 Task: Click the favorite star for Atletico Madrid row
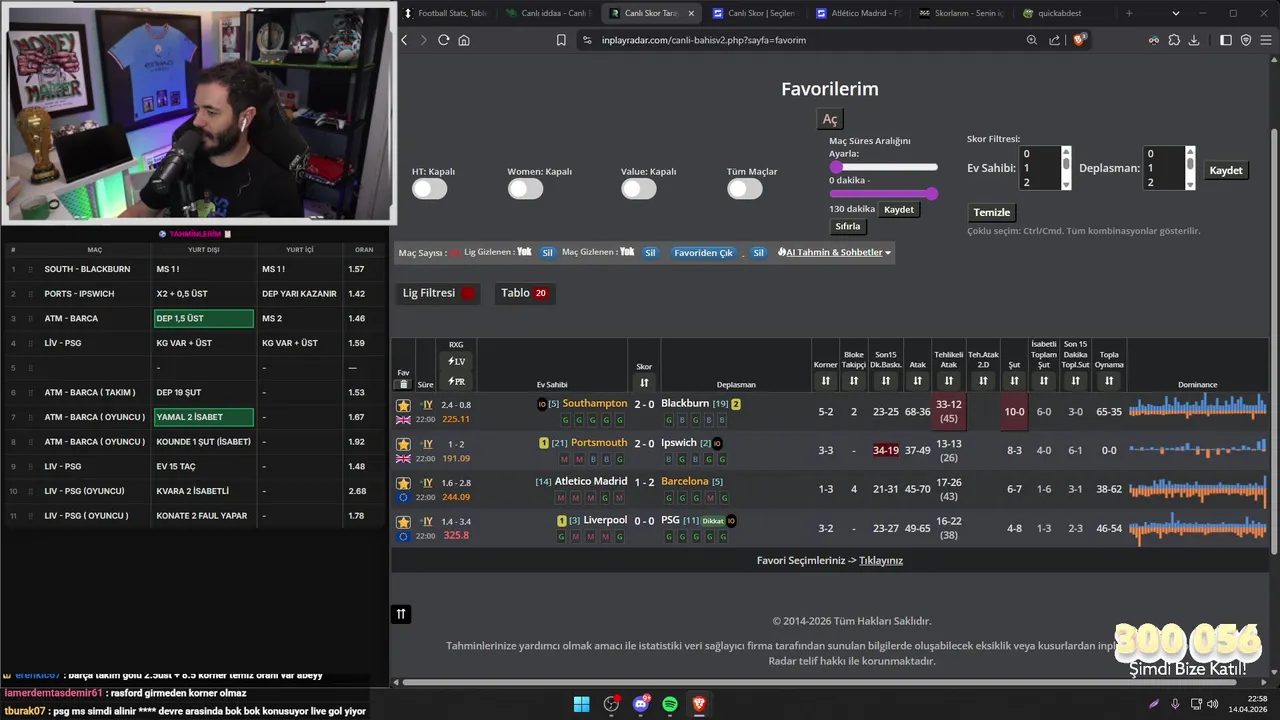pos(403,483)
